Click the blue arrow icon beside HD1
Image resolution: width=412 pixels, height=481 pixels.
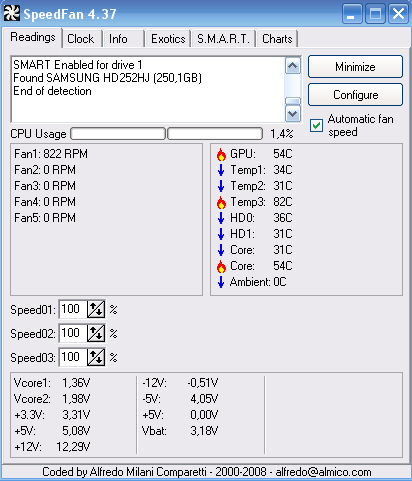221,234
